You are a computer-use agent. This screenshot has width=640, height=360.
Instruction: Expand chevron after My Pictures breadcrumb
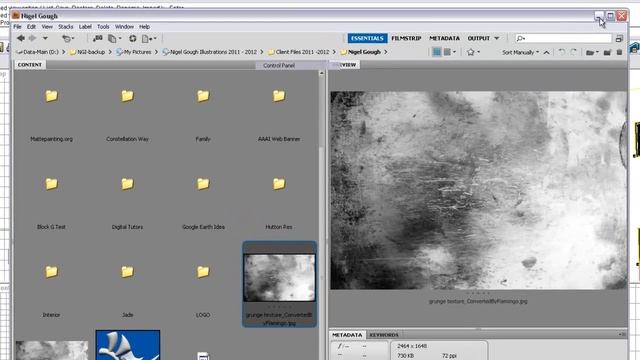pos(156,52)
